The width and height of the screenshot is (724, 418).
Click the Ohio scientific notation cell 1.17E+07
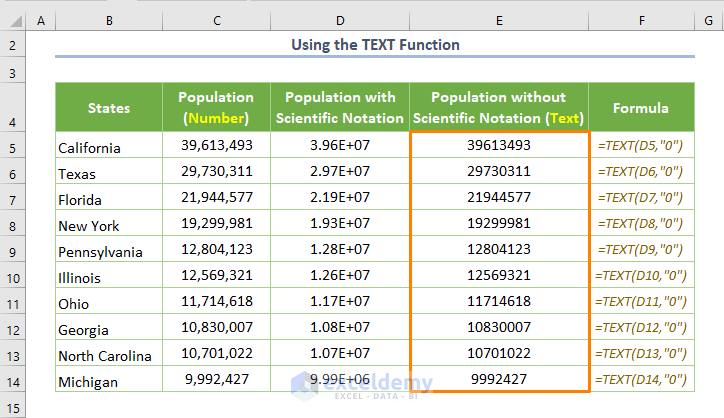342,301
